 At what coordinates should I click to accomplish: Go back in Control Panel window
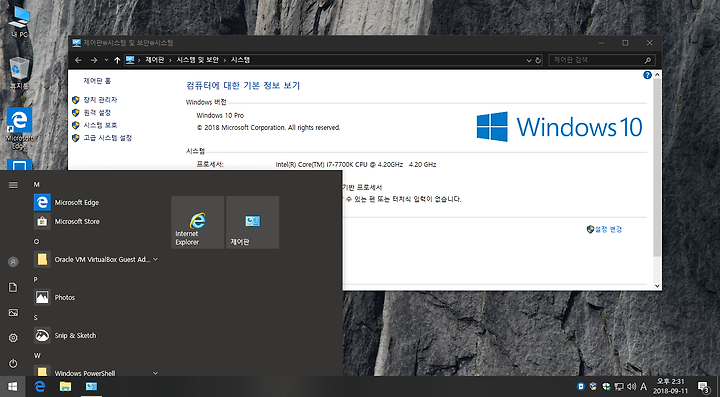(x=78, y=60)
